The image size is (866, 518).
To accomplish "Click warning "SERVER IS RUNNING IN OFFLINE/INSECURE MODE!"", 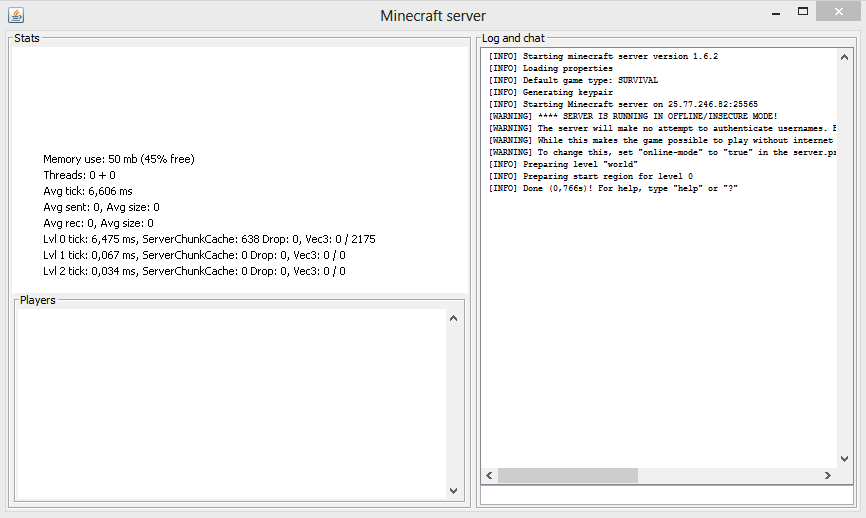I will 633,117.
